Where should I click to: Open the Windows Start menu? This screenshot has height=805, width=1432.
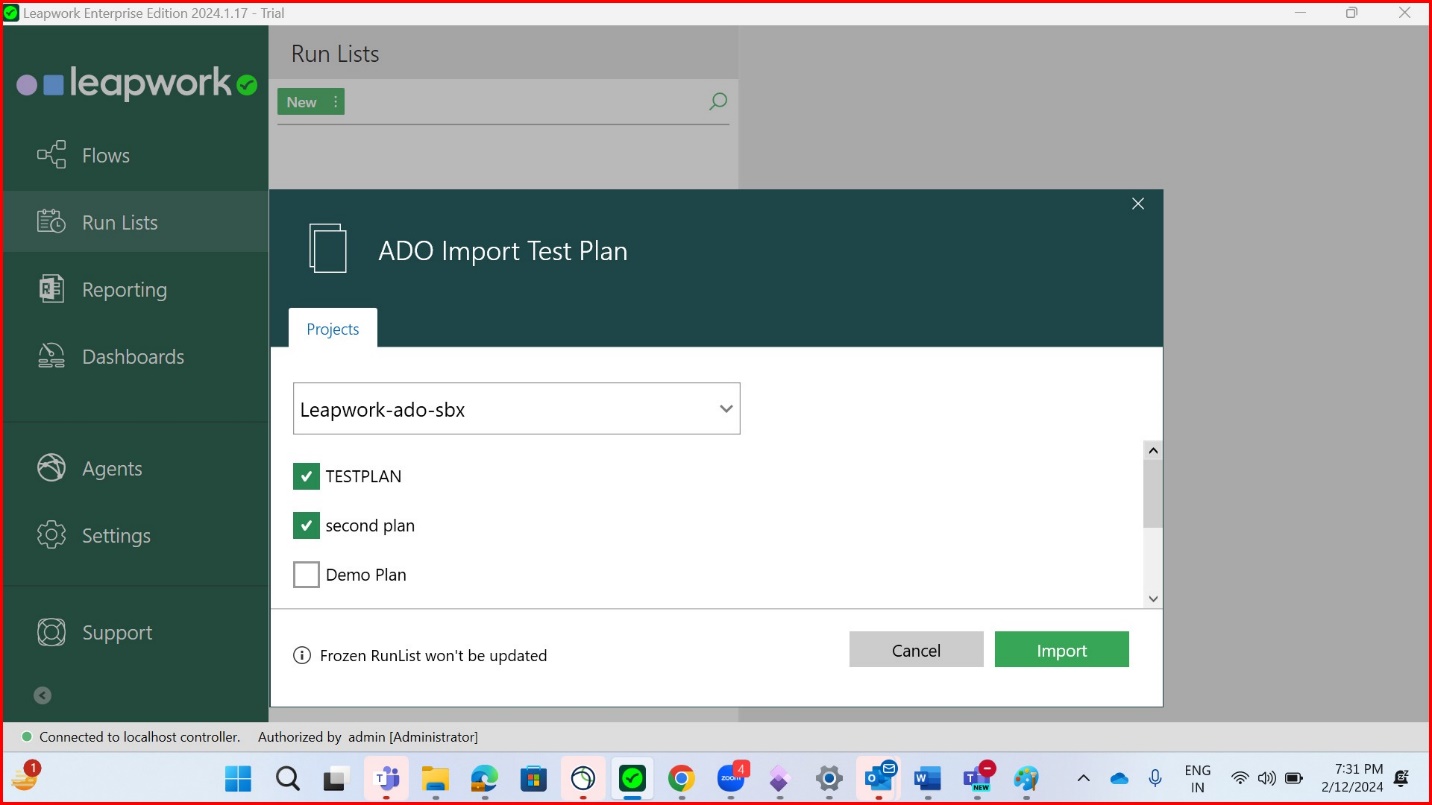click(237, 778)
